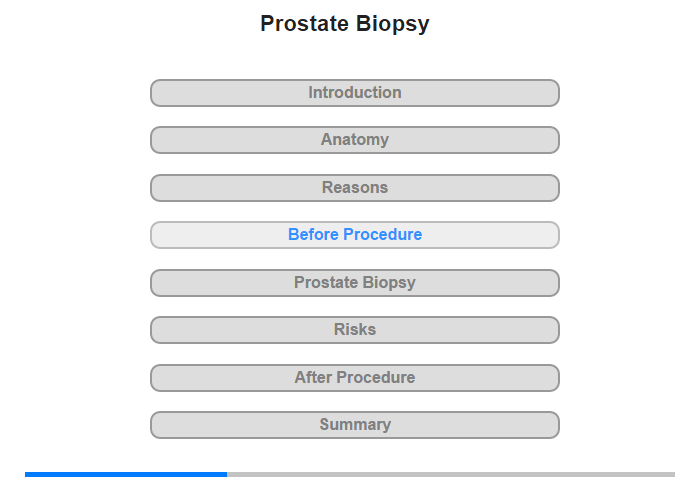Select the button directly beneath Introduction

pos(355,140)
